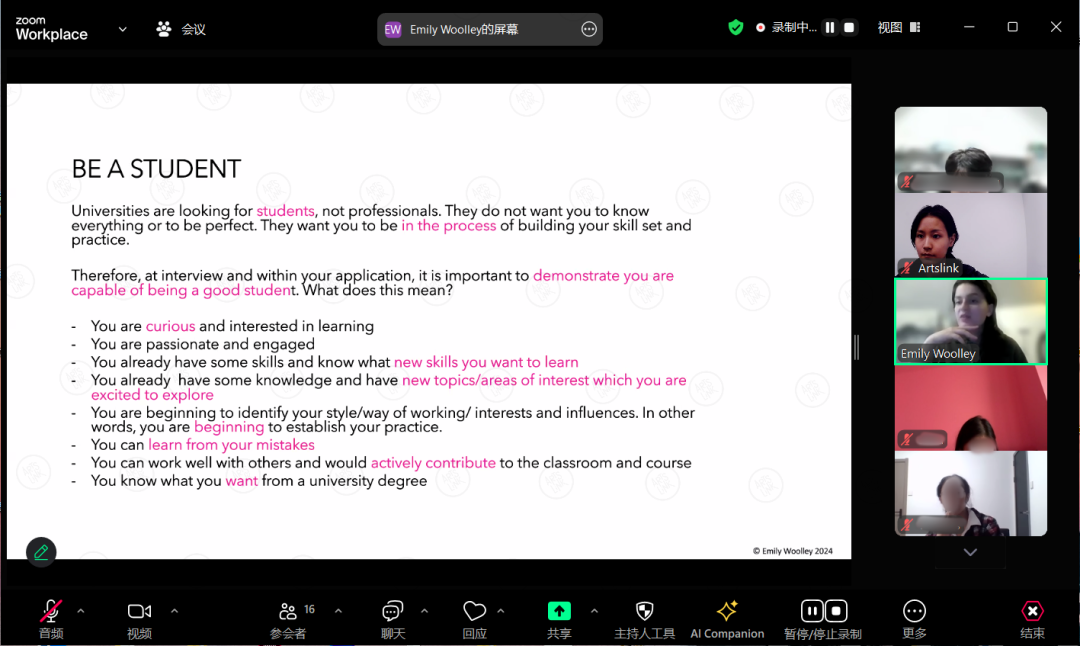The width and height of the screenshot is (1080, 646).
Task: Unmute the microphone audio icon
Action: [x=51, y=611]
